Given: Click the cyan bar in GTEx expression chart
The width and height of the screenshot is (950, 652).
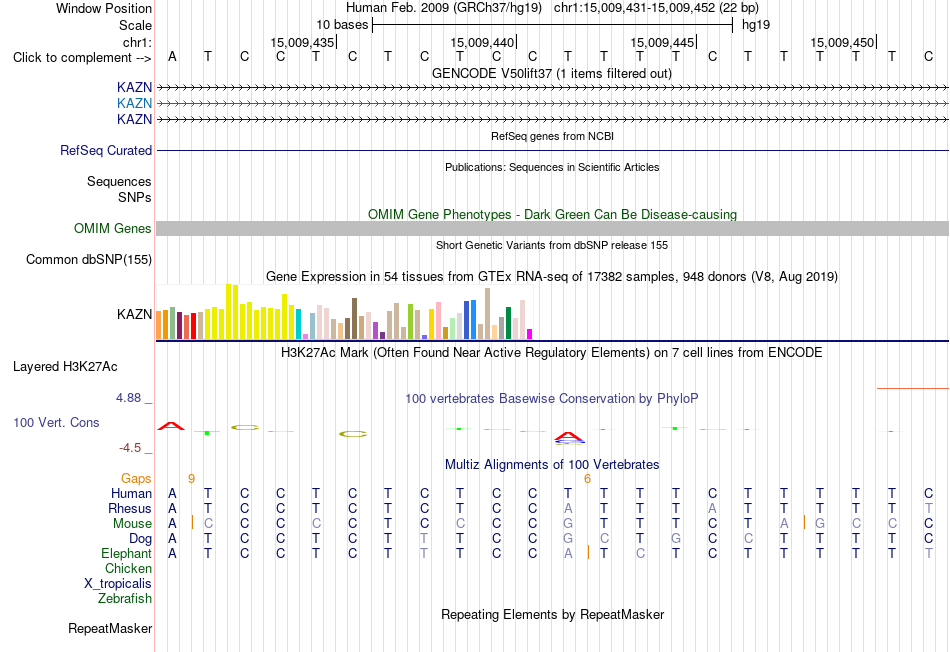Looking at the screenshot, I should (x=299, y=324).
